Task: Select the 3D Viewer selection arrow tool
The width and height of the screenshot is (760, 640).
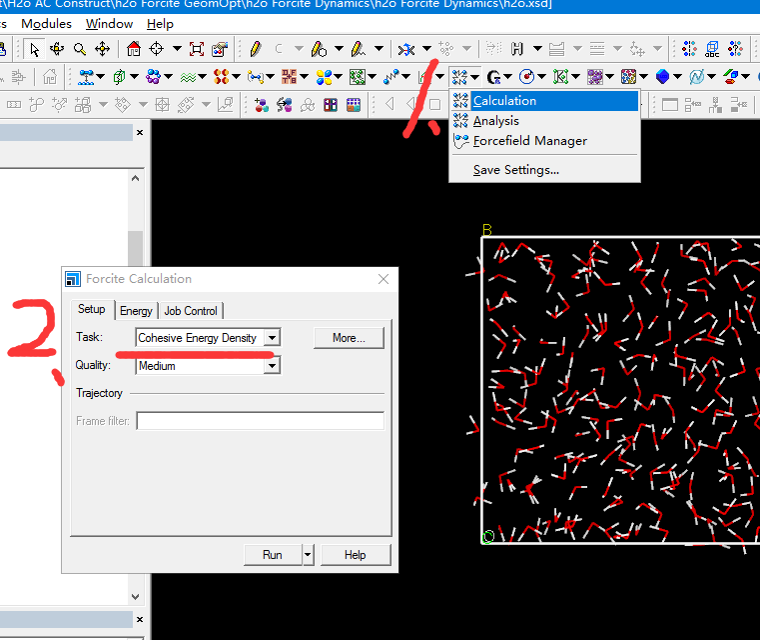Action: pos(34,49)
